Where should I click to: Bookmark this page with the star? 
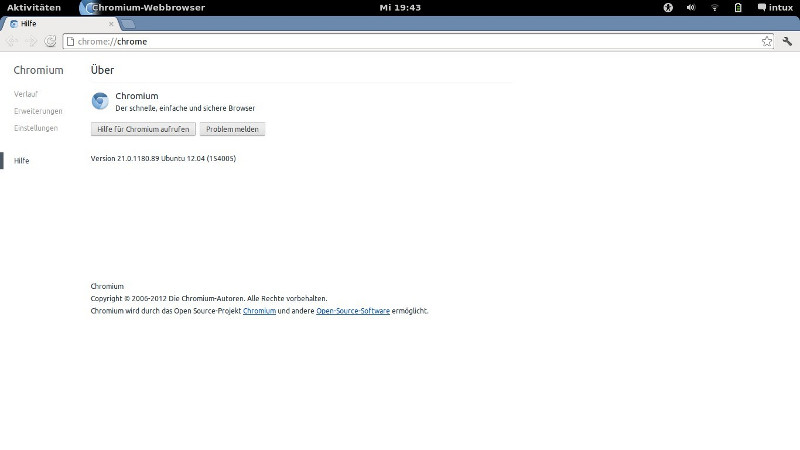(x=767, y=41)
